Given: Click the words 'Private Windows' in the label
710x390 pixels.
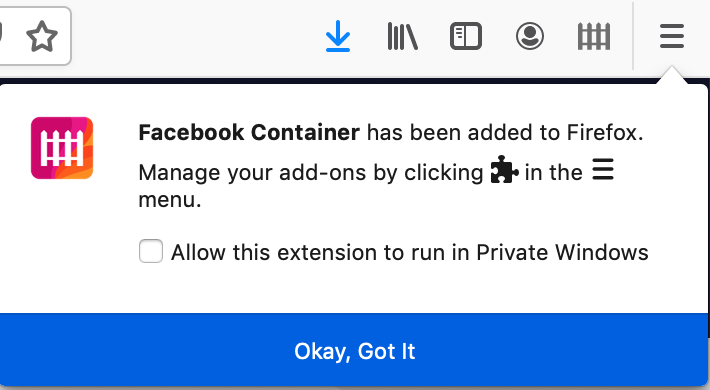Looking at the screenshot, I should (x=562, y=252).
